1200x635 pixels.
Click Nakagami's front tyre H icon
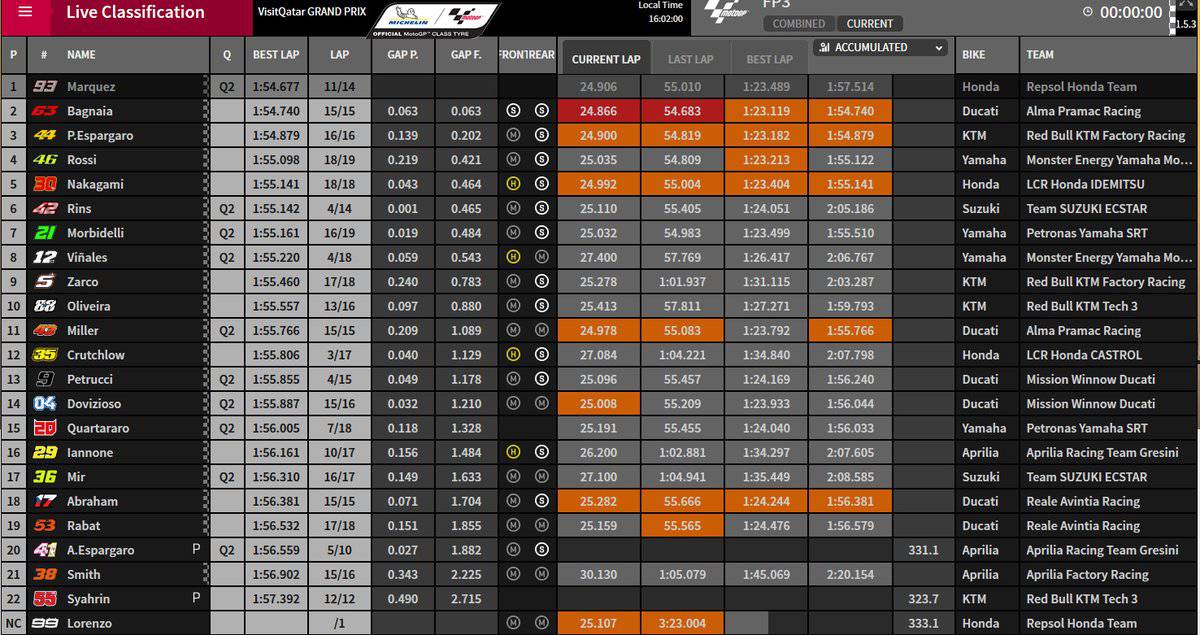tap(513, 184)
